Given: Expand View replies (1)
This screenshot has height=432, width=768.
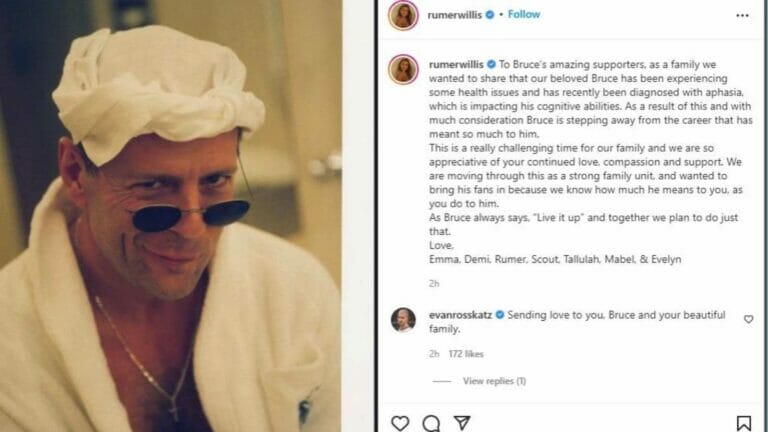Looking at the screenshot, I should pyautogui.click(x=494, y=381).
